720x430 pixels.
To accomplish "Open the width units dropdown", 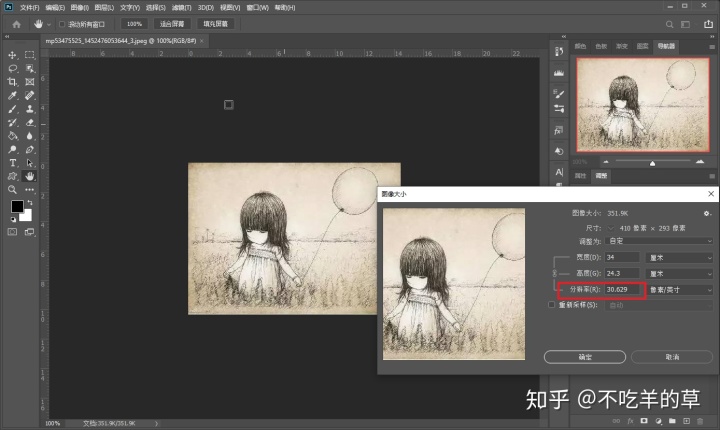I will (x=680, y=258).
